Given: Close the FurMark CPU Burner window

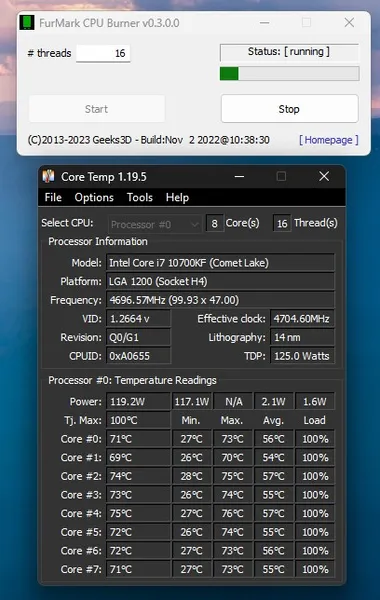Looking at the screenshot, I should 349,23.
